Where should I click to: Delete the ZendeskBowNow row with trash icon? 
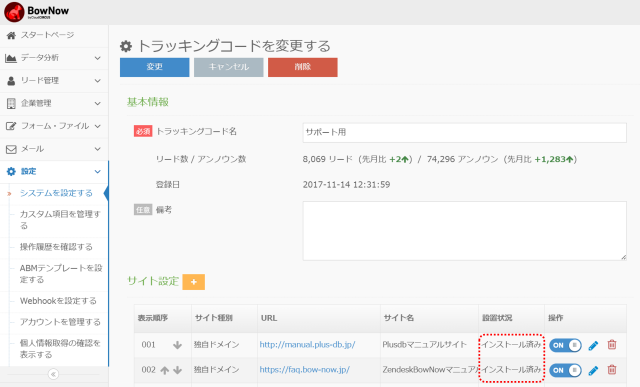point(612,370)
